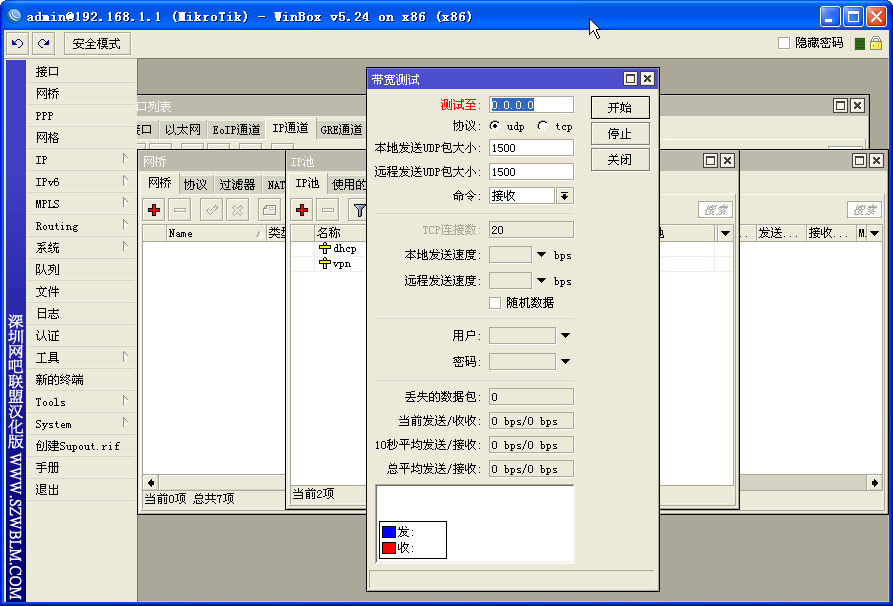Open the 密码 password dropdown
The image size is (893, 606).
pos(567,359)
